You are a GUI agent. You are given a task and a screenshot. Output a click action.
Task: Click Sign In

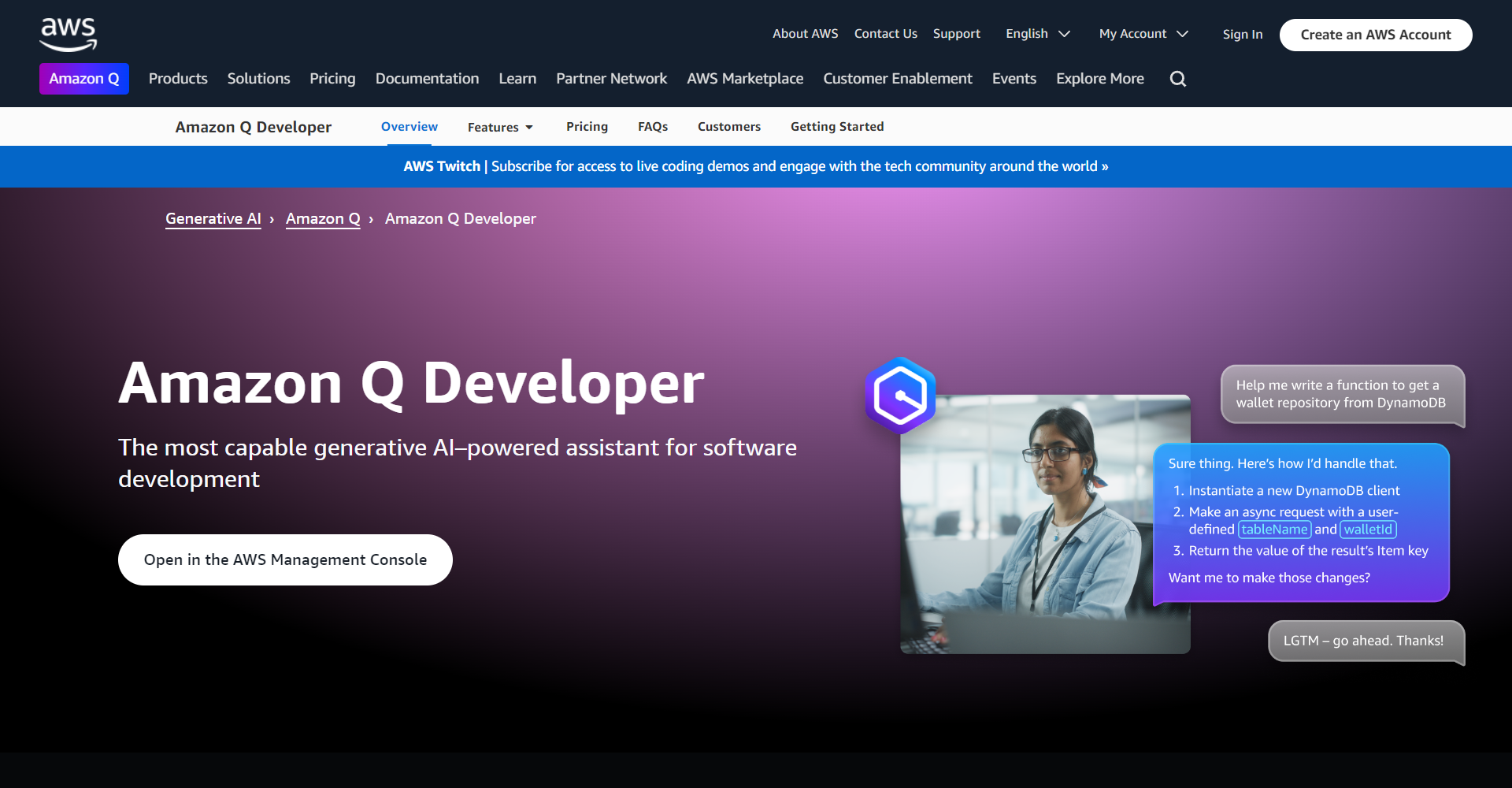[1242, 35]
